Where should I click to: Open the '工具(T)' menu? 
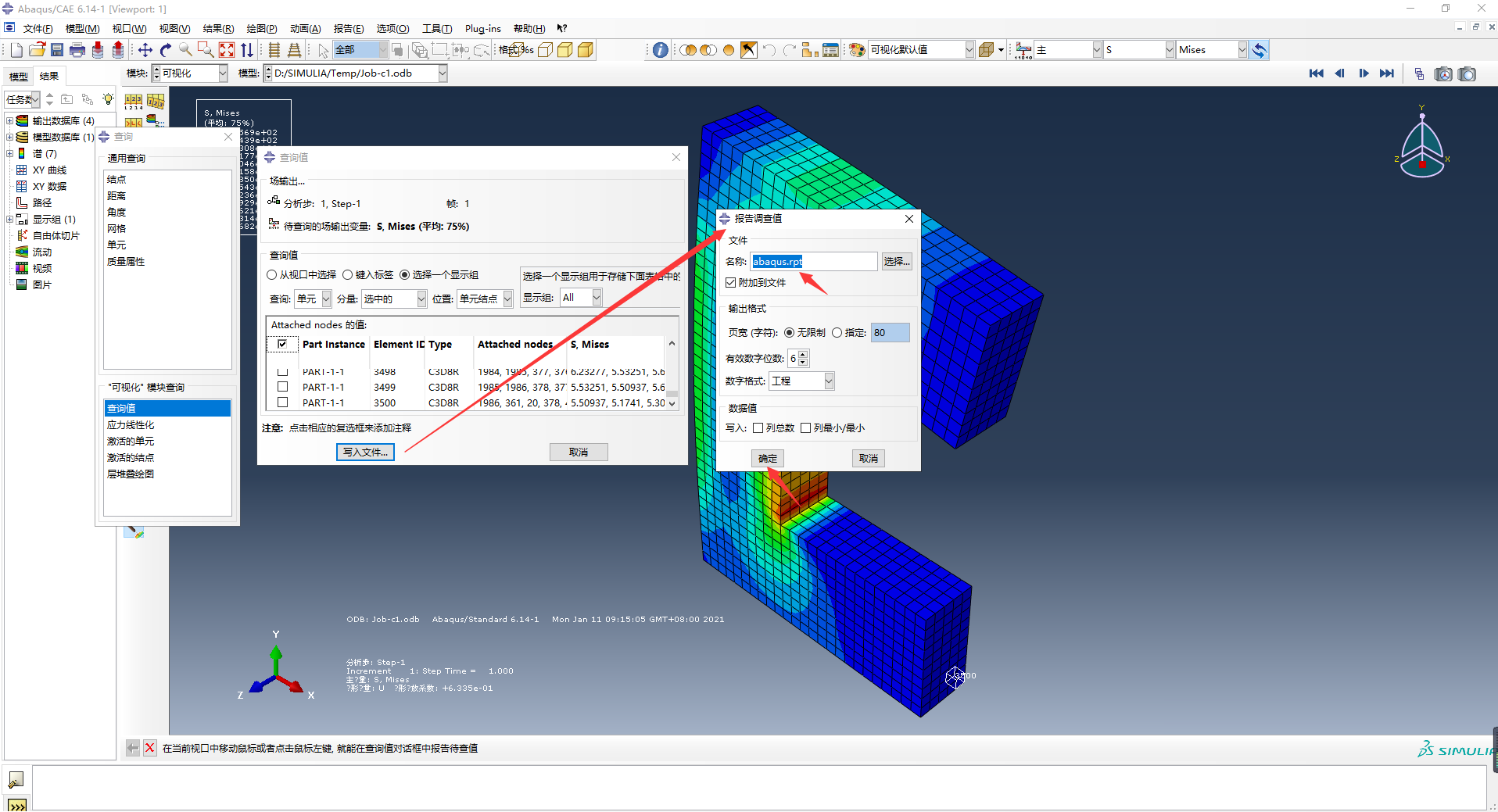[437, 29]
